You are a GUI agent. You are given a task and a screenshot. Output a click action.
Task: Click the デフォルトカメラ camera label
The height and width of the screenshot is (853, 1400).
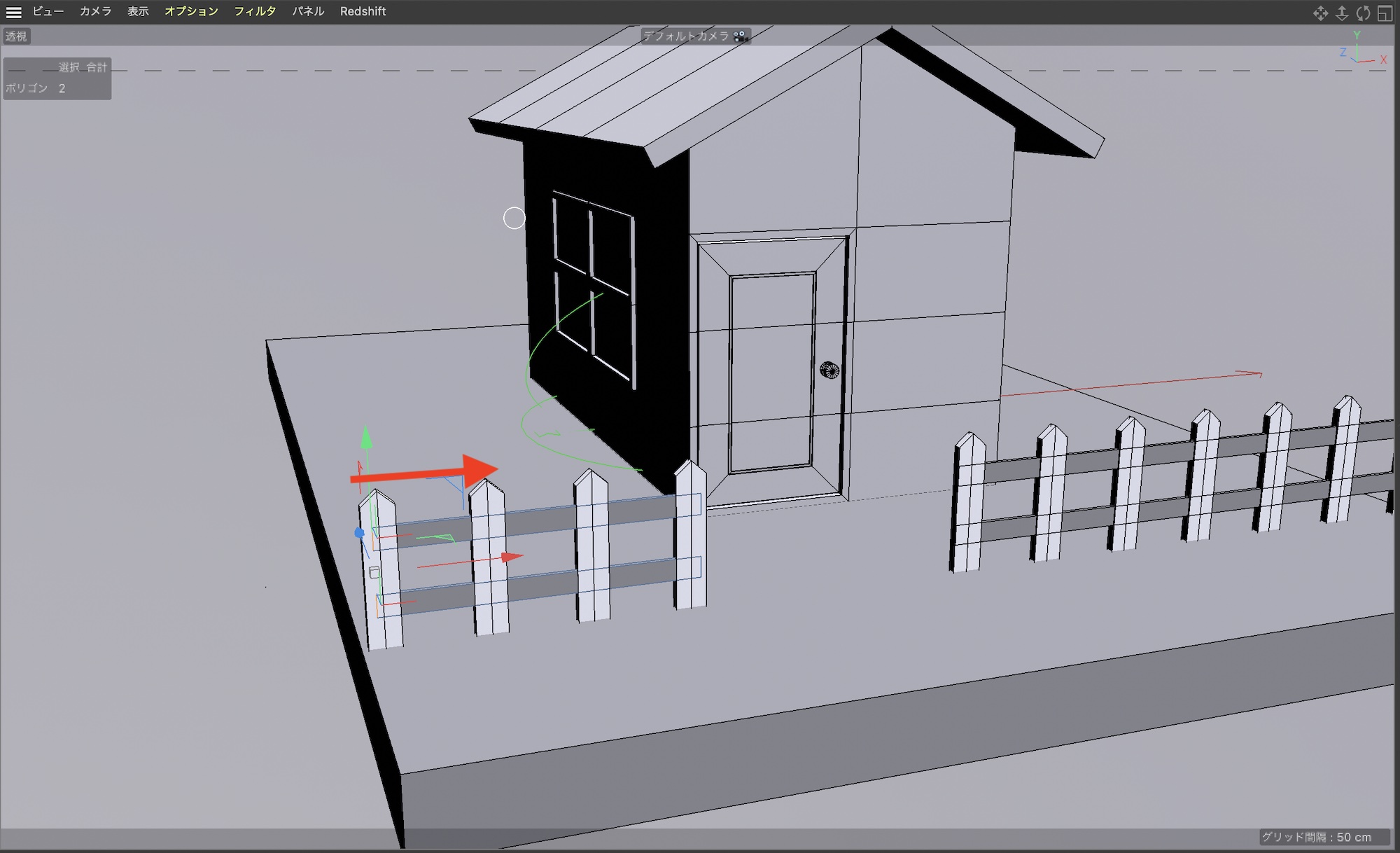(686, 36)
